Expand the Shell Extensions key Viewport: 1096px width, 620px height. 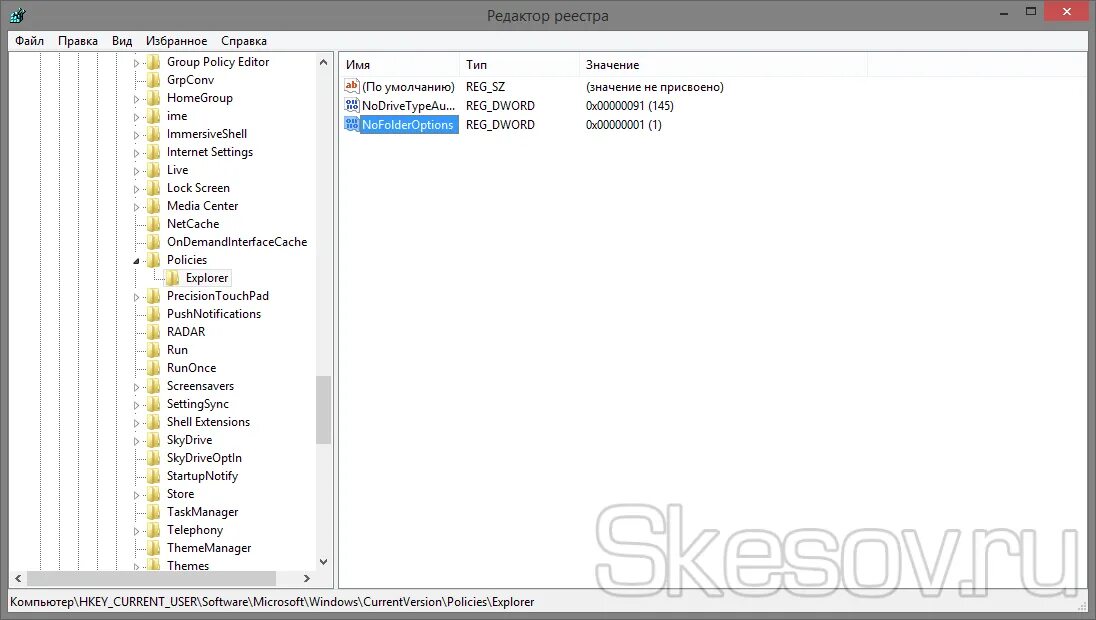(136, 423)
